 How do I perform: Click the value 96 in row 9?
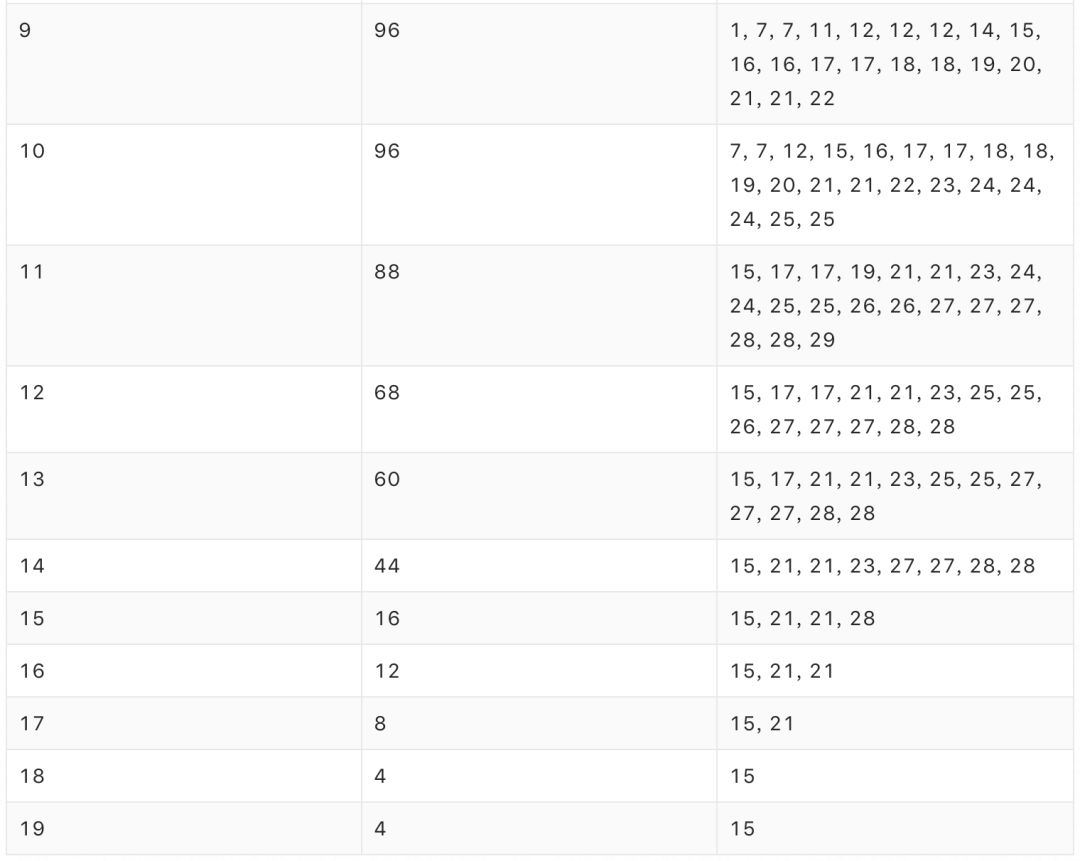click(x=386, y=31)
